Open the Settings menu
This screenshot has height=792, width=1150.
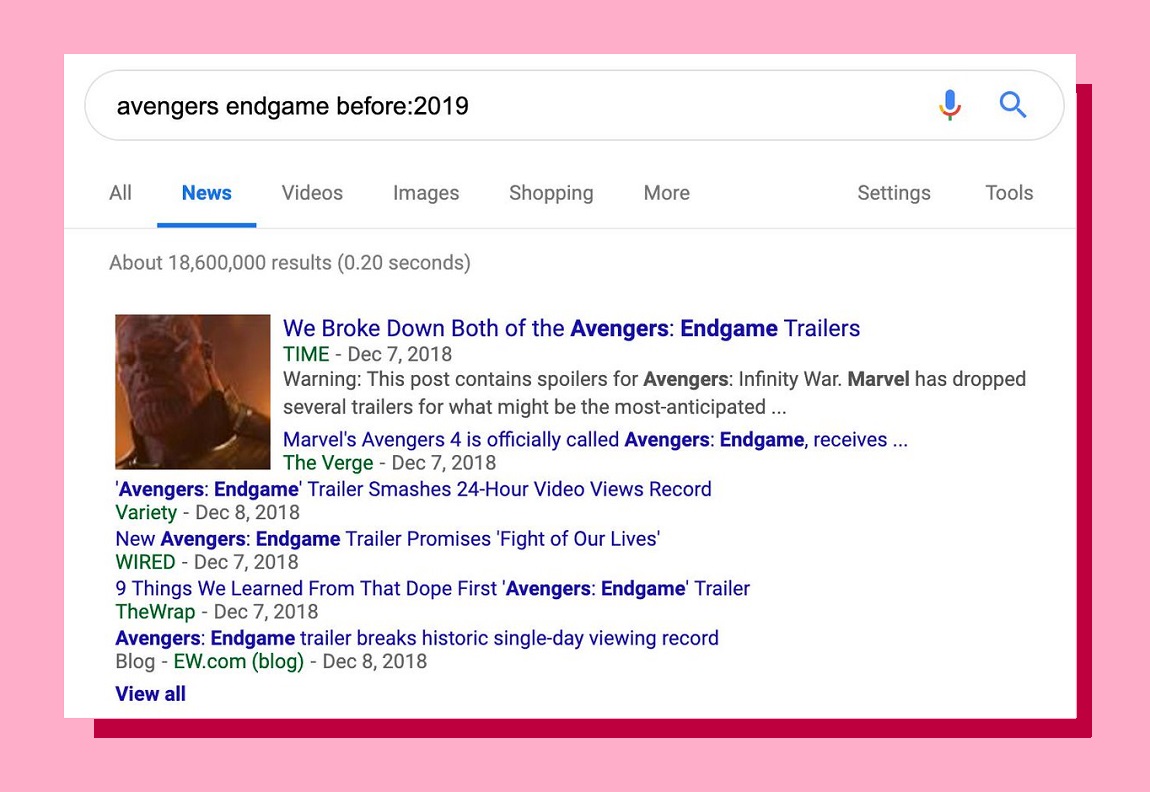point(894,193)
